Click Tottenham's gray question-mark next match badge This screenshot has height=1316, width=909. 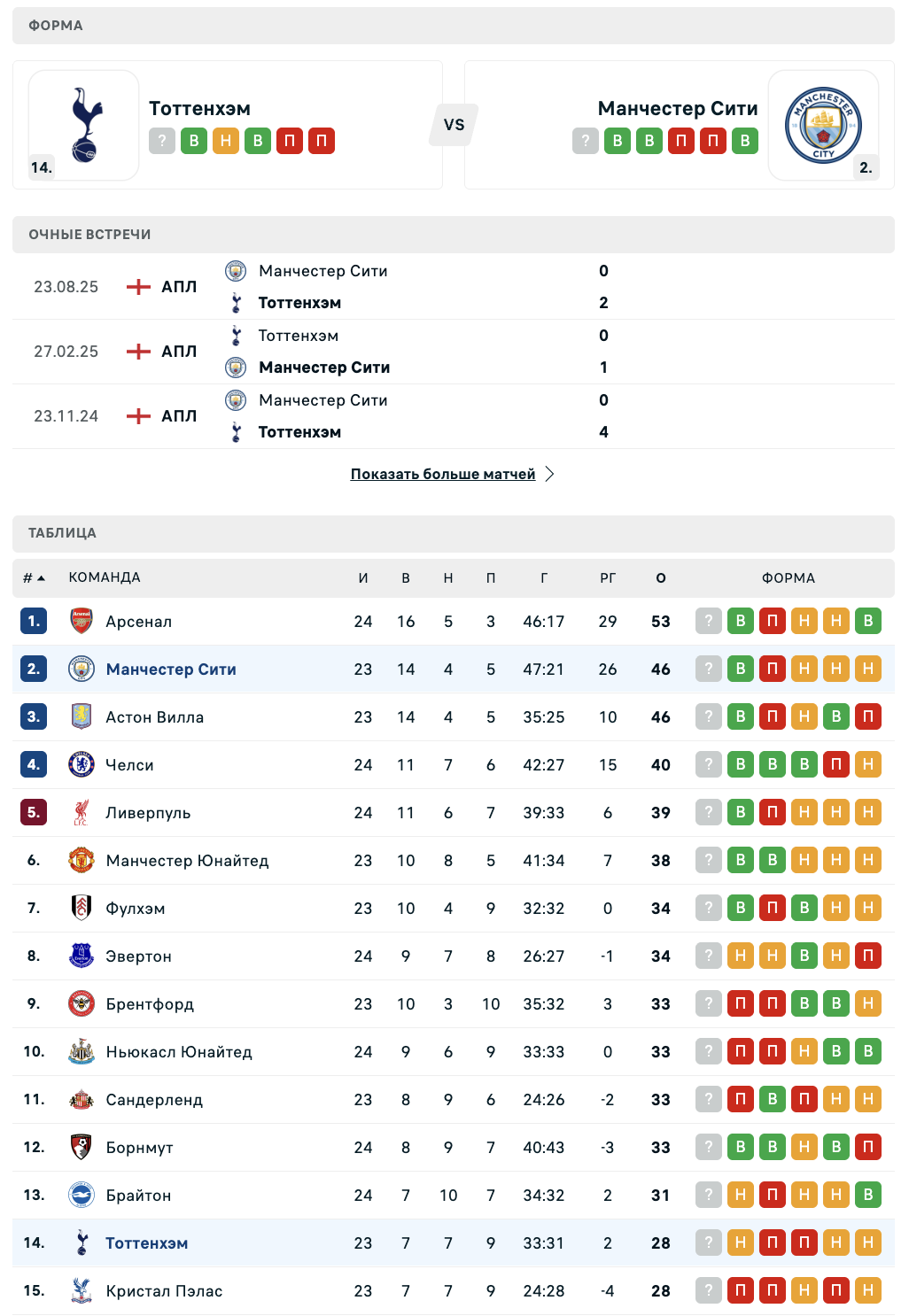[162, 141]
